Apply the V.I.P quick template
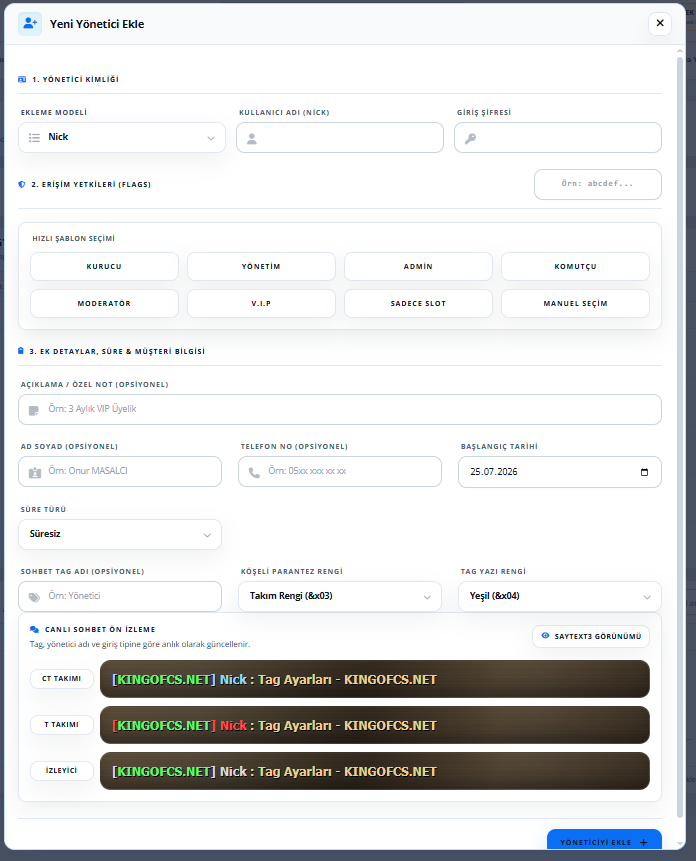 click(261, 304)
